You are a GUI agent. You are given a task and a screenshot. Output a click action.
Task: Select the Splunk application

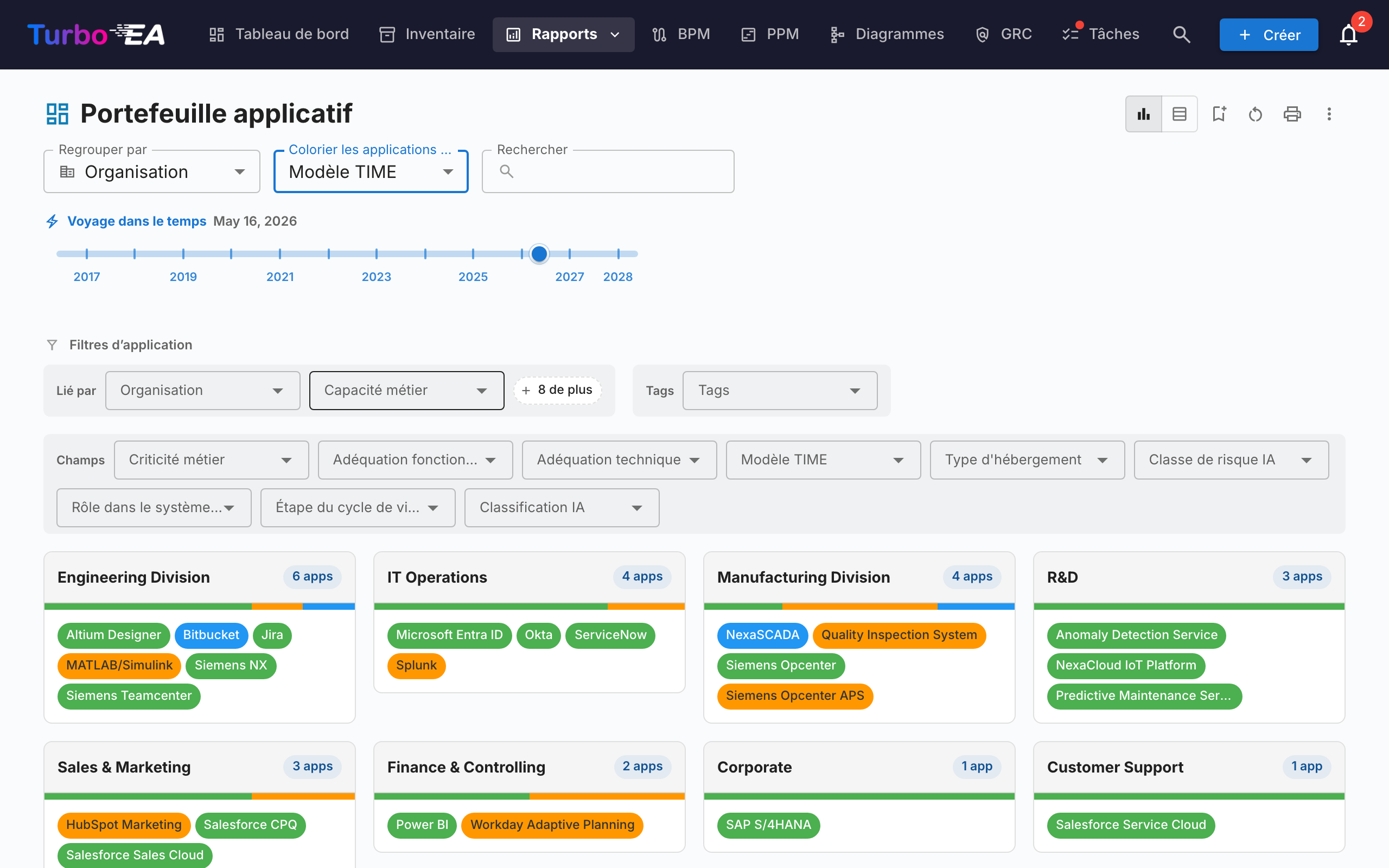tap(416, 665)
